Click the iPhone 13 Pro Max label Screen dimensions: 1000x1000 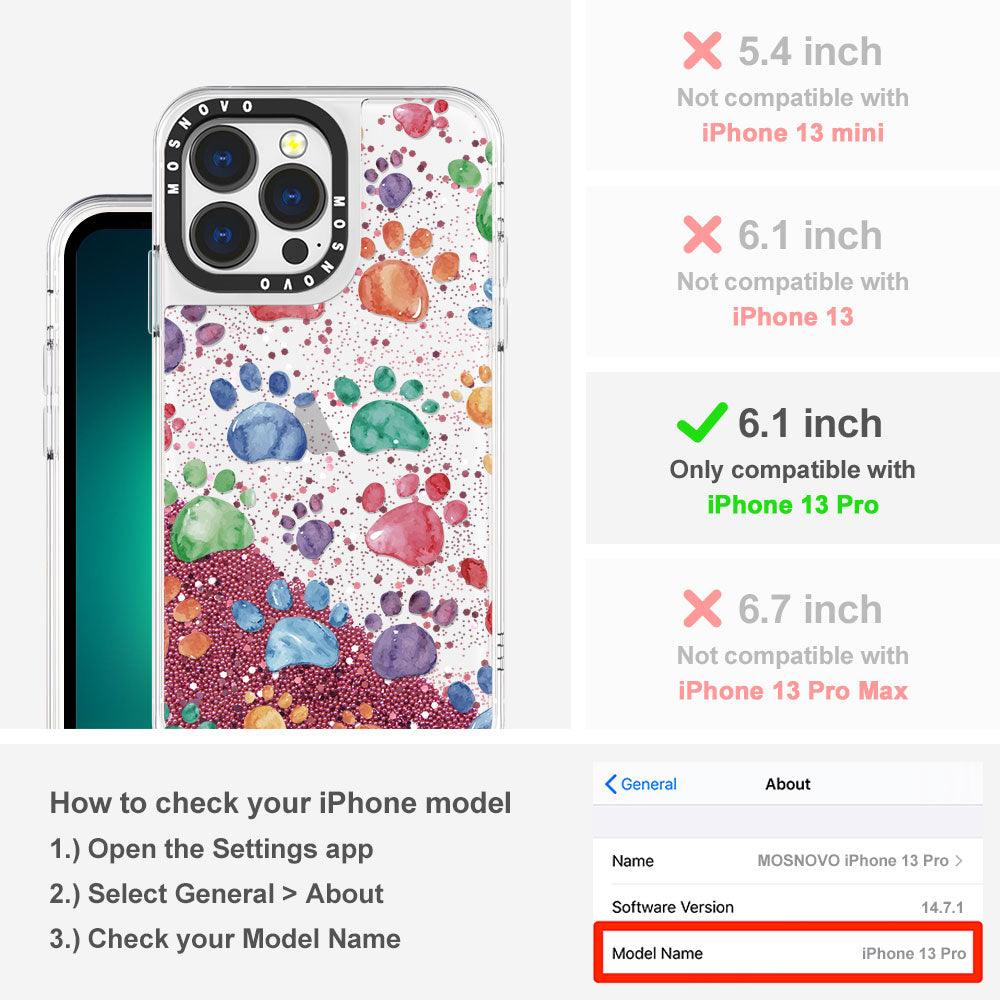pyautogui.click(x=793, y=691)
